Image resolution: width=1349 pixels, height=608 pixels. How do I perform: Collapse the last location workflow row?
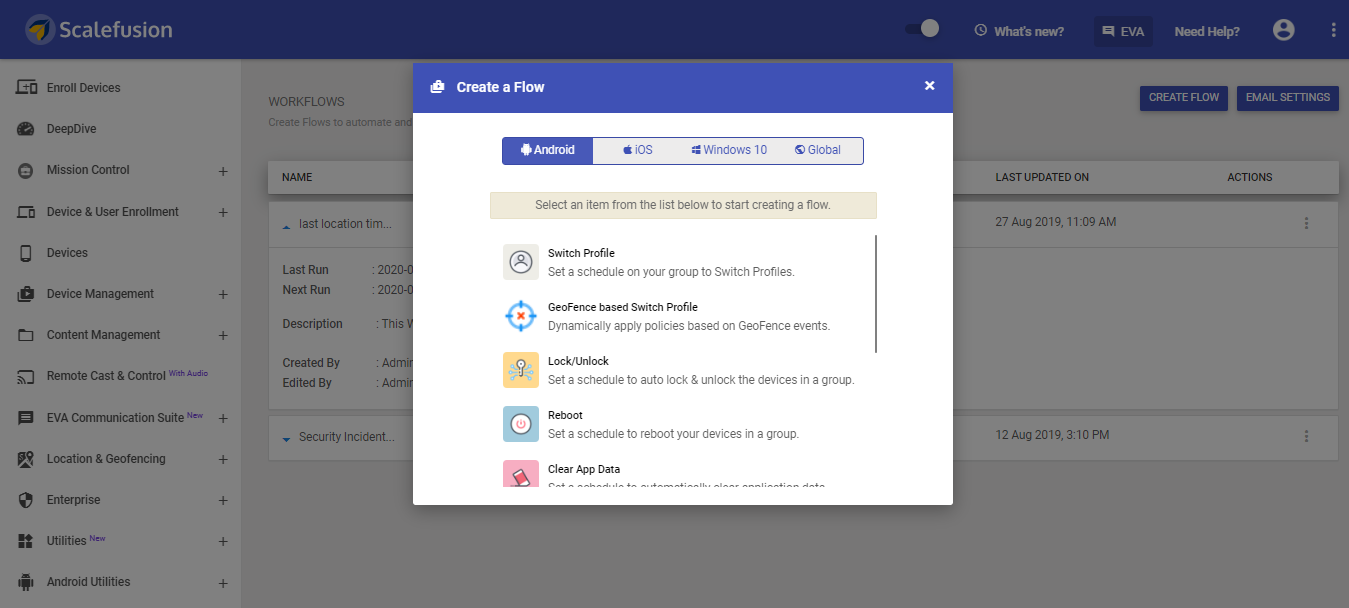click(x=287, y=226)
